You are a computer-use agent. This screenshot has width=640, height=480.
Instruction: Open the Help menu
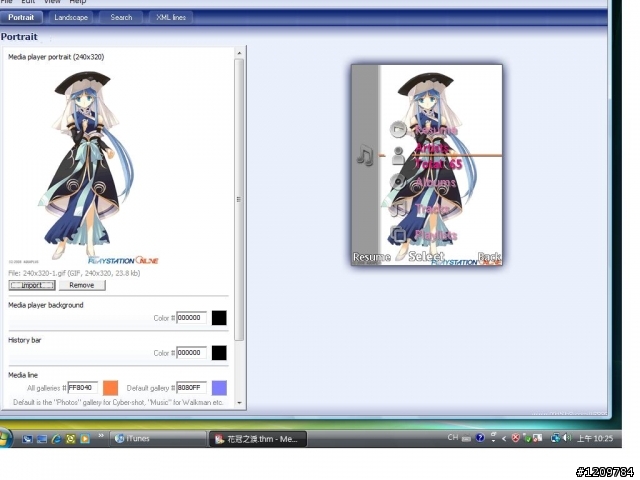pyautogui.click(x=78, y=2)
